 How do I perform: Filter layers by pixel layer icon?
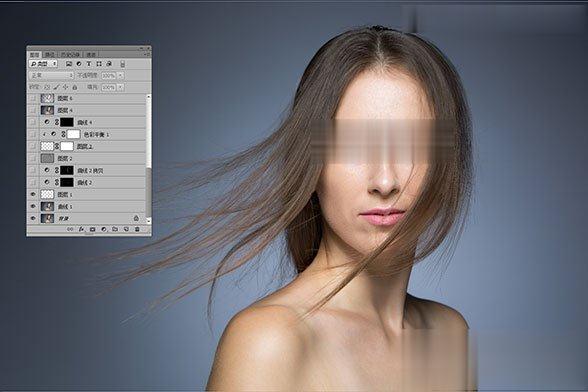69,64
